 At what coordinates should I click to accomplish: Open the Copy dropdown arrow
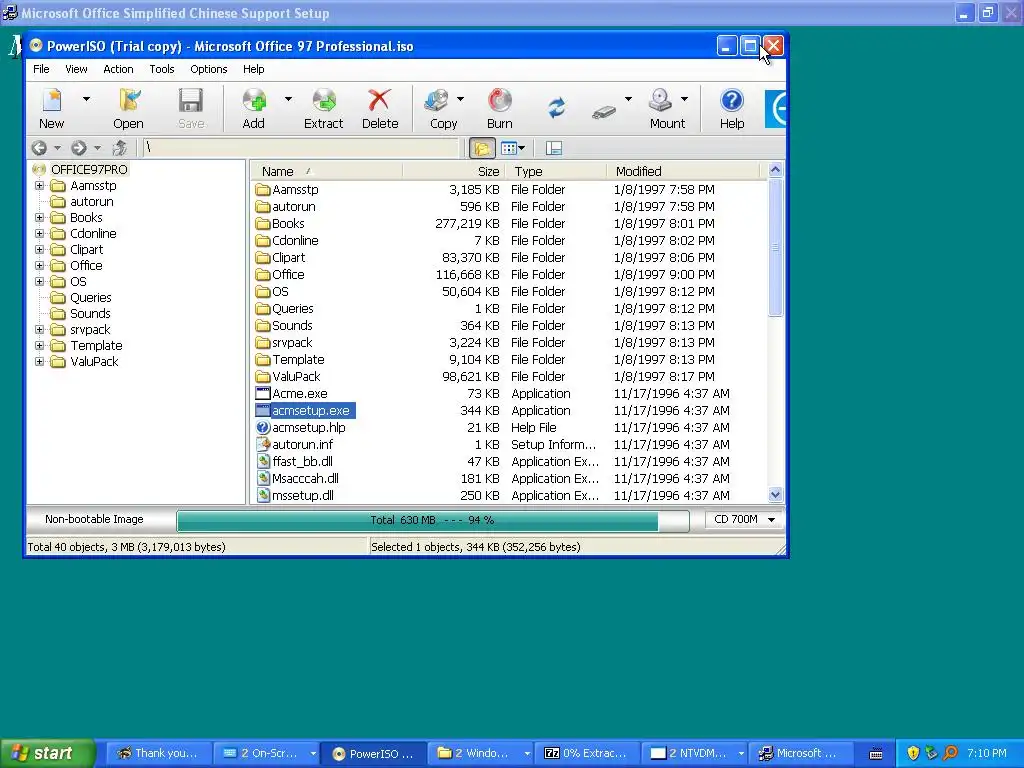coord(460,99)
